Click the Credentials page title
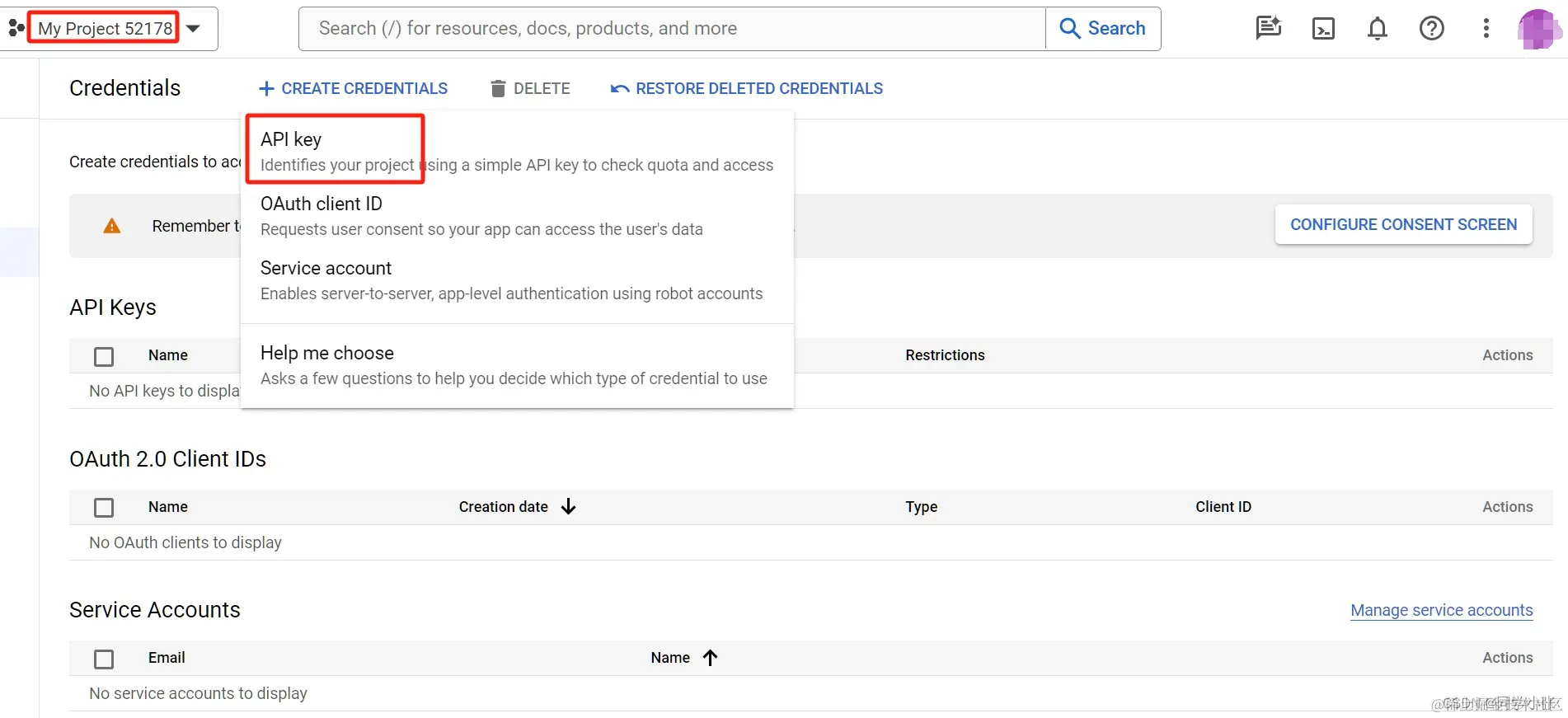The width and height of the screenshot is (1568, 718). (x=124, y=88)
